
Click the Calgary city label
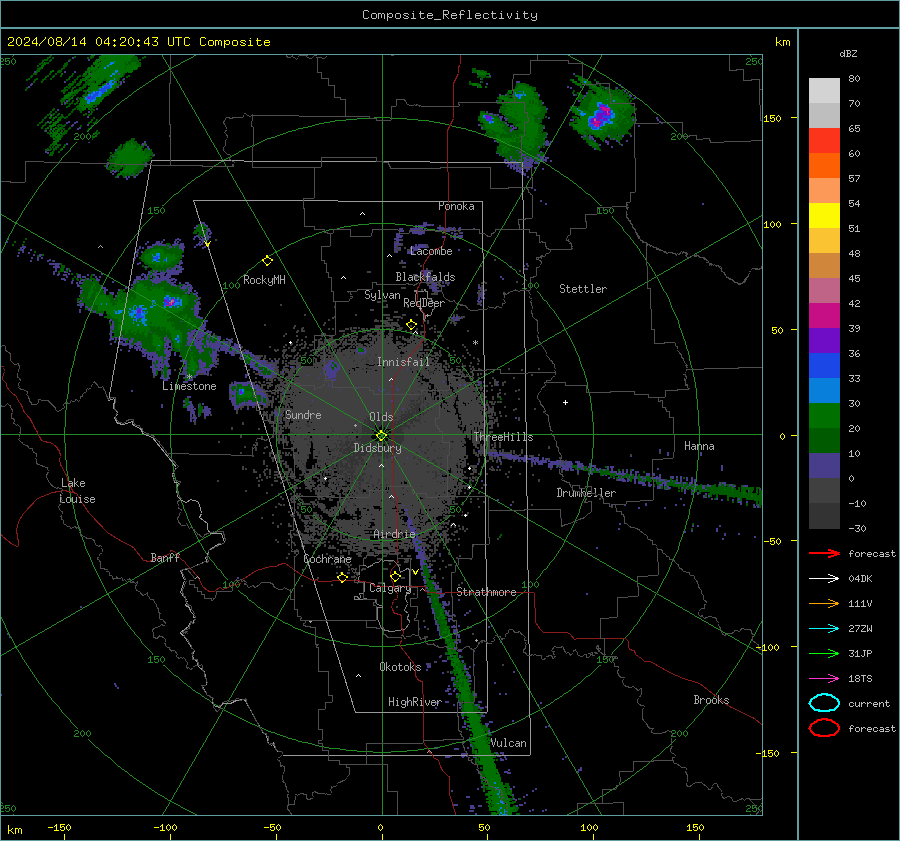pos(390,588)
